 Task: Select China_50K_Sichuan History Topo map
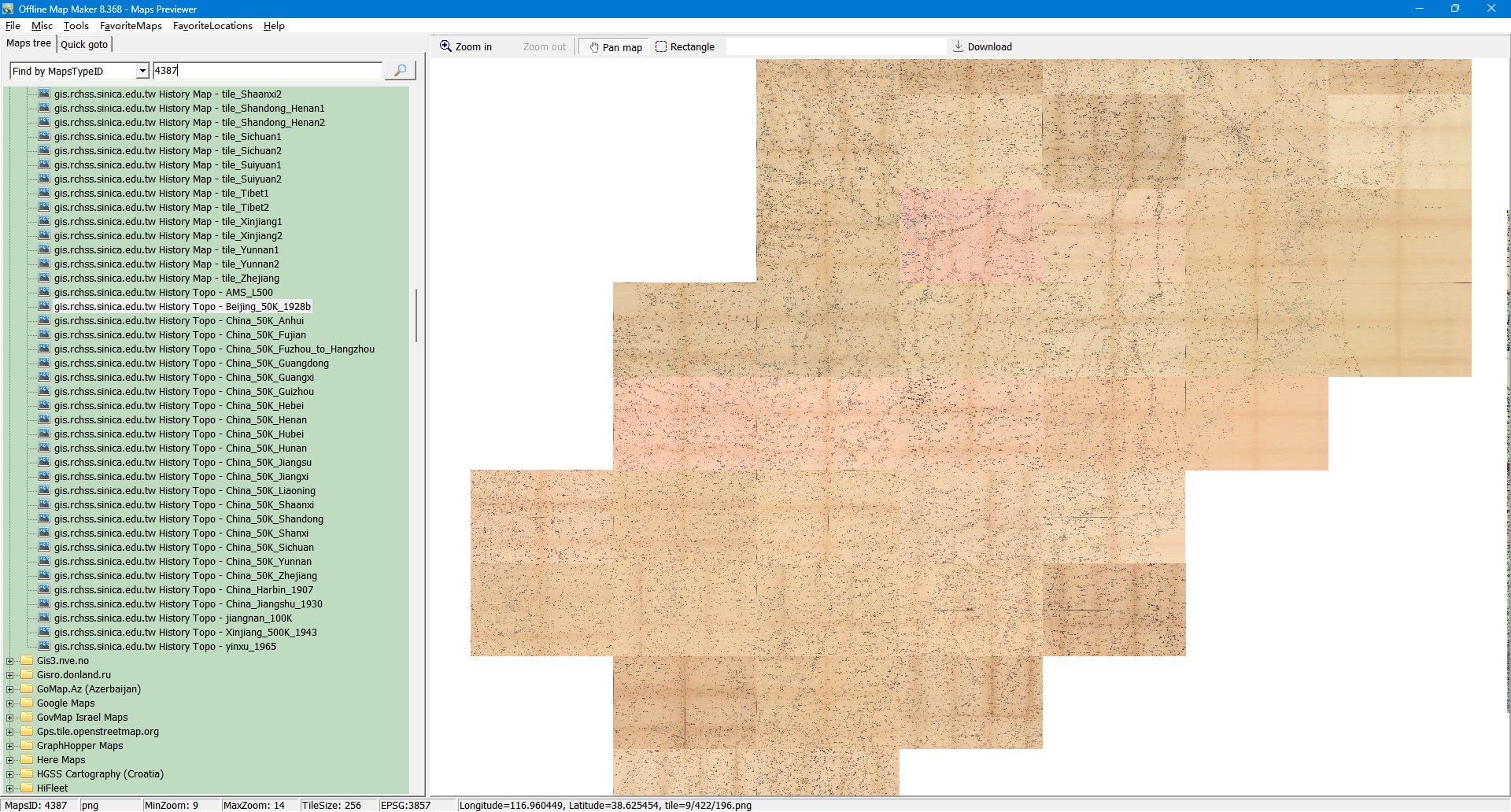[183, 548]
